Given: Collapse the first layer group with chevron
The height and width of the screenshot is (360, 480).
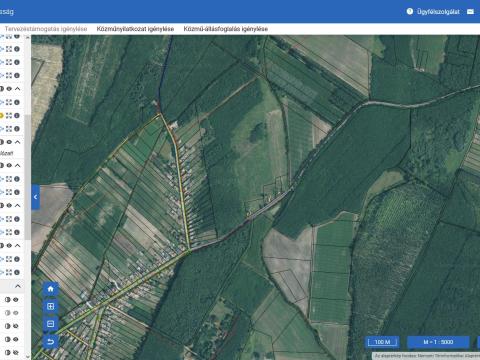Looking at the screenshot, I should pyautogui.click(x=18, y=89).
